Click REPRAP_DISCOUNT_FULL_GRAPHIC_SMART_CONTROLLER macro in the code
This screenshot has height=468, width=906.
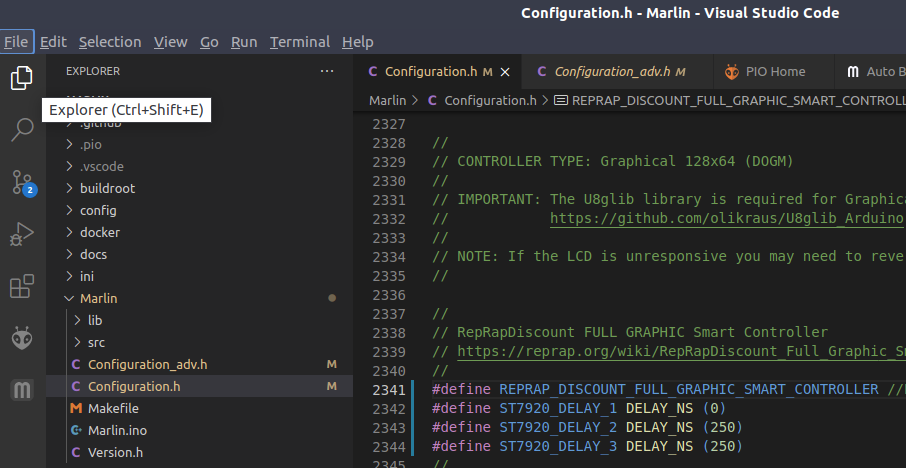pyautogui.click(x=689, y=390)
